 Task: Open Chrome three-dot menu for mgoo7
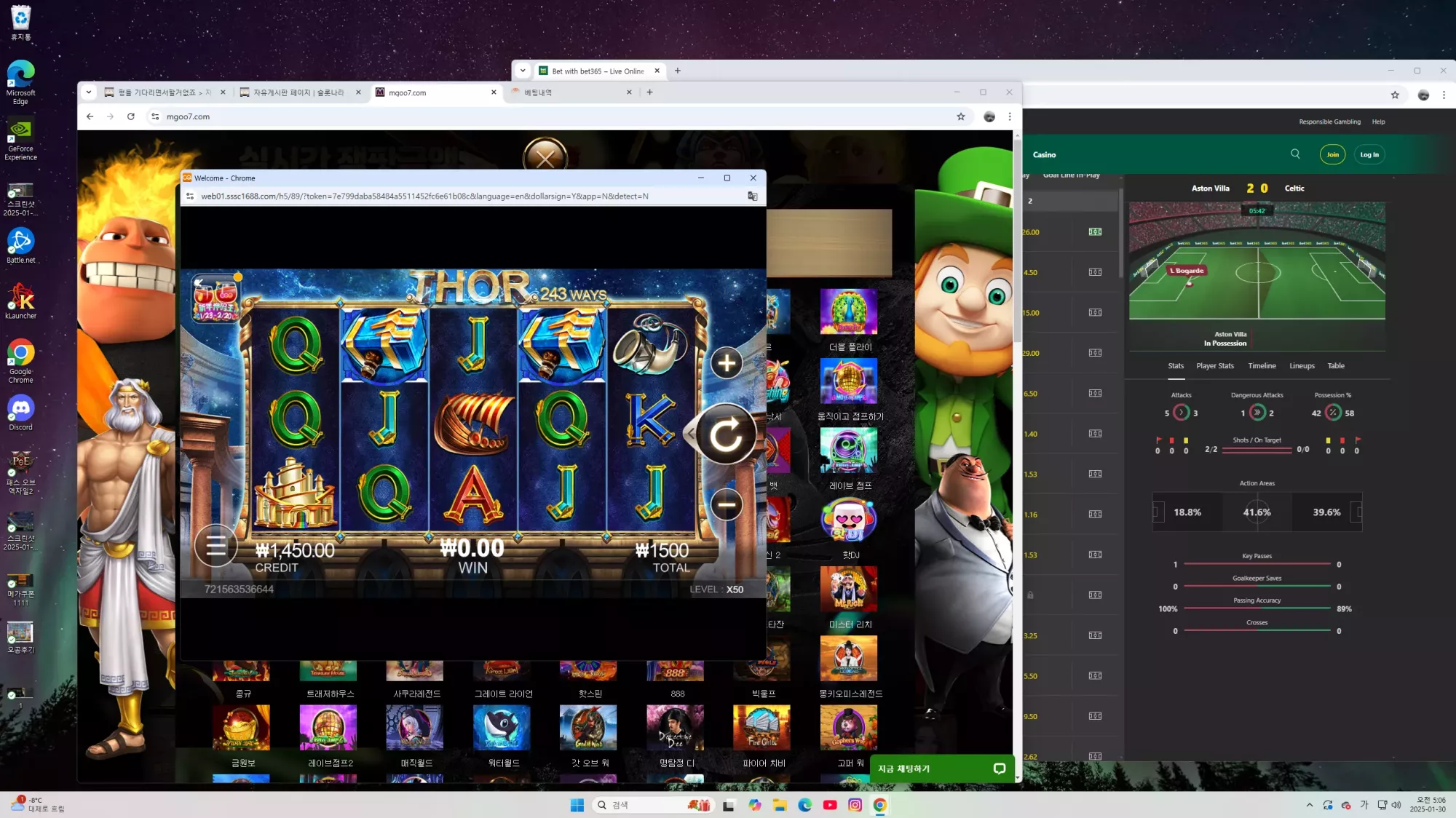click(x=1010, y=116)
